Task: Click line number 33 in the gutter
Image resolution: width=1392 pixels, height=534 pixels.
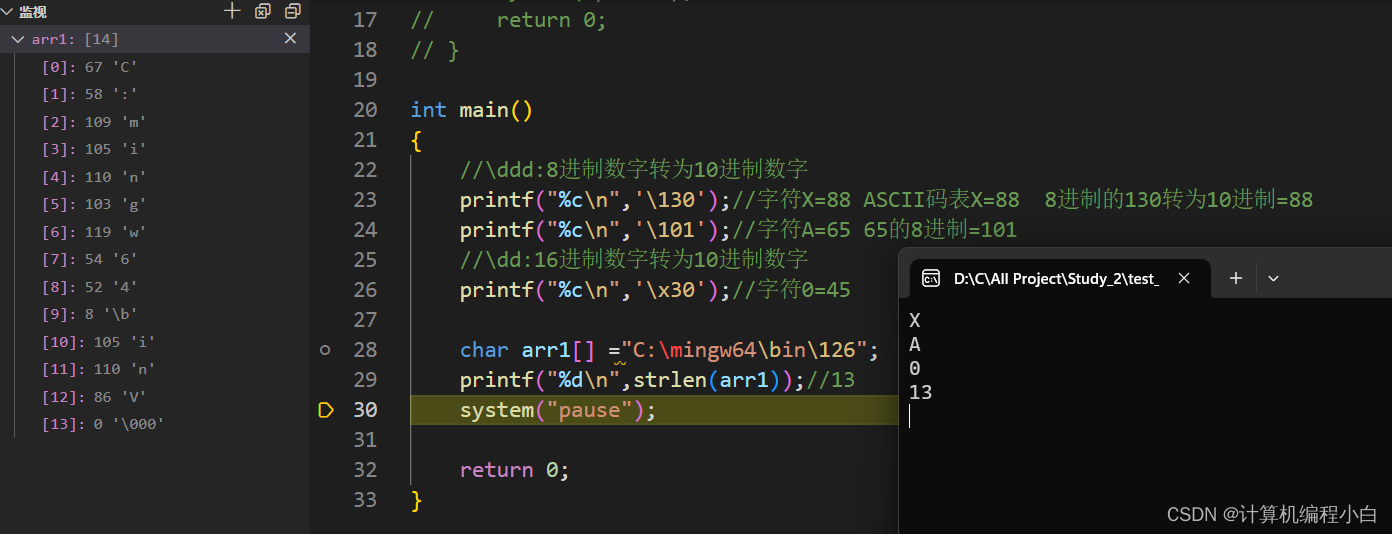Action: coord(365,500)
